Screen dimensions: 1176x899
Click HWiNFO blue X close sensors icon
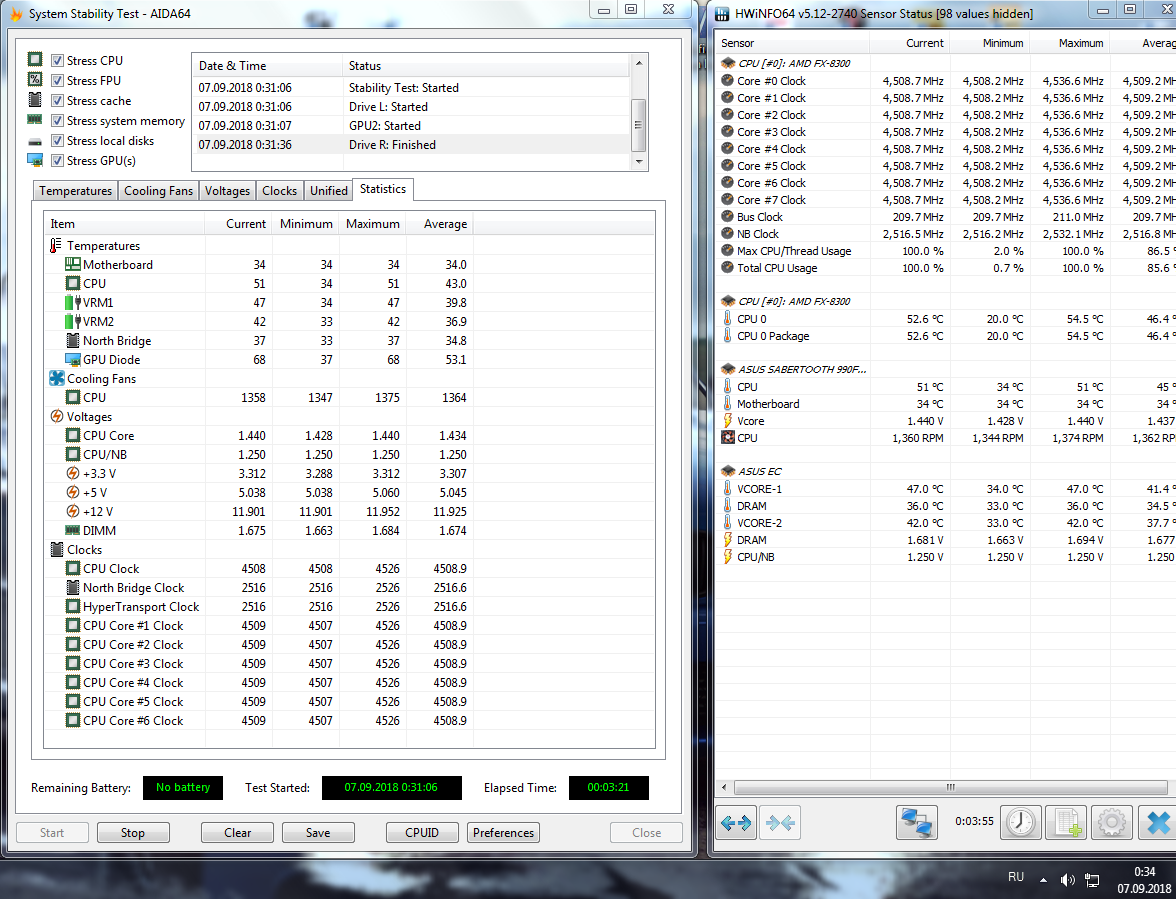coord(1157,823)
